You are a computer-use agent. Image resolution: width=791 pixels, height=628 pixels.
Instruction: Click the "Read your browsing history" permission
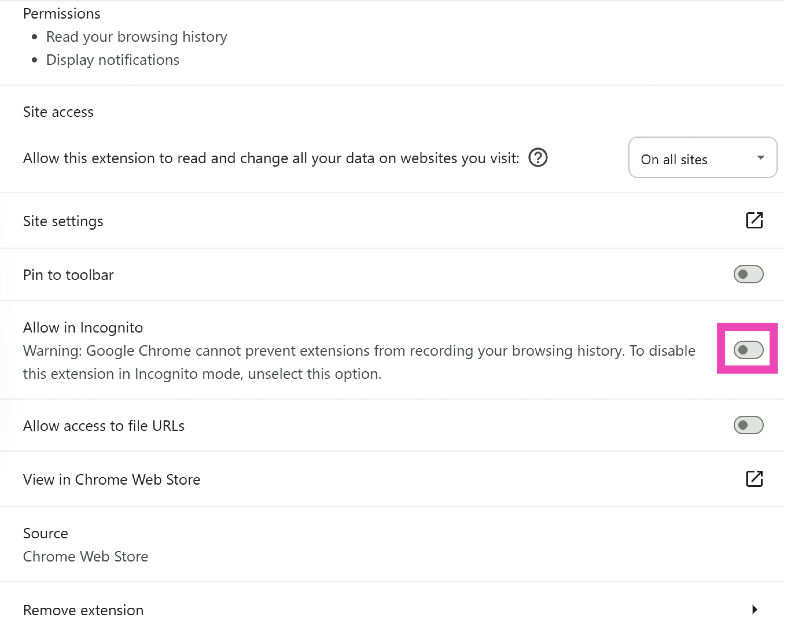[x=137, y=37]
